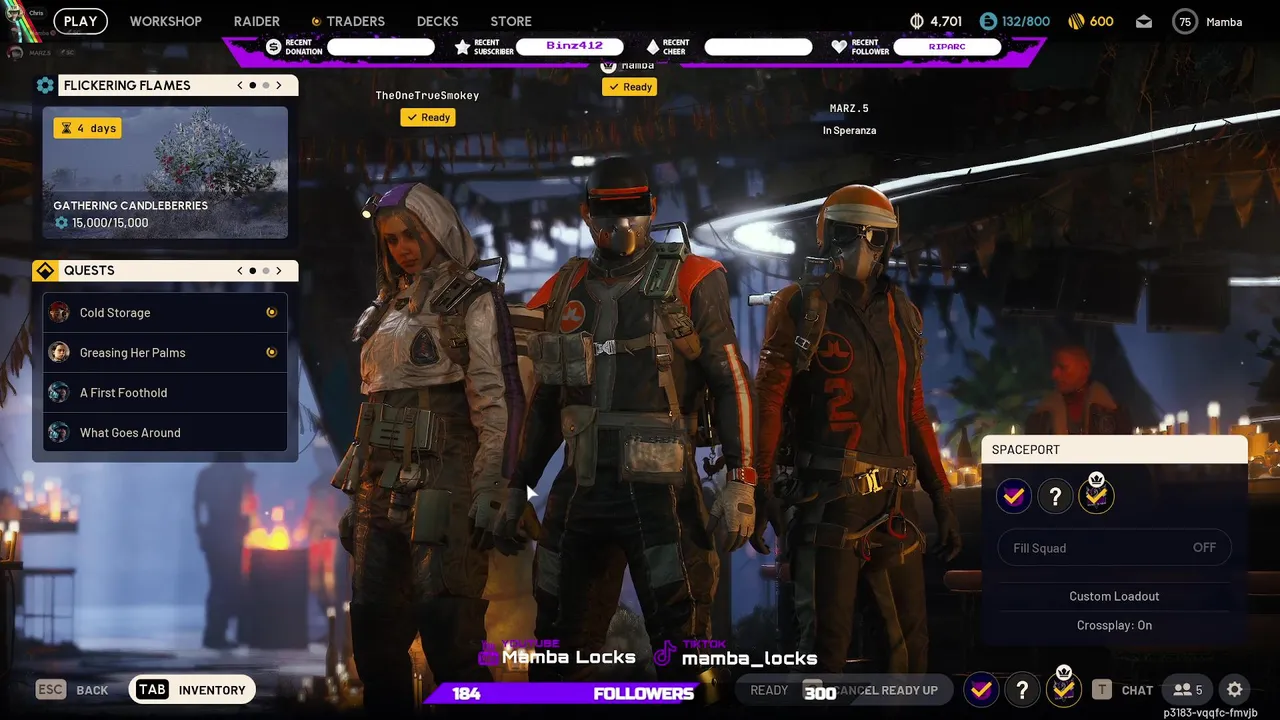Open the social friends list showing 5
Viewport: 1280px width, 720px height.
tap(1188, 689)
